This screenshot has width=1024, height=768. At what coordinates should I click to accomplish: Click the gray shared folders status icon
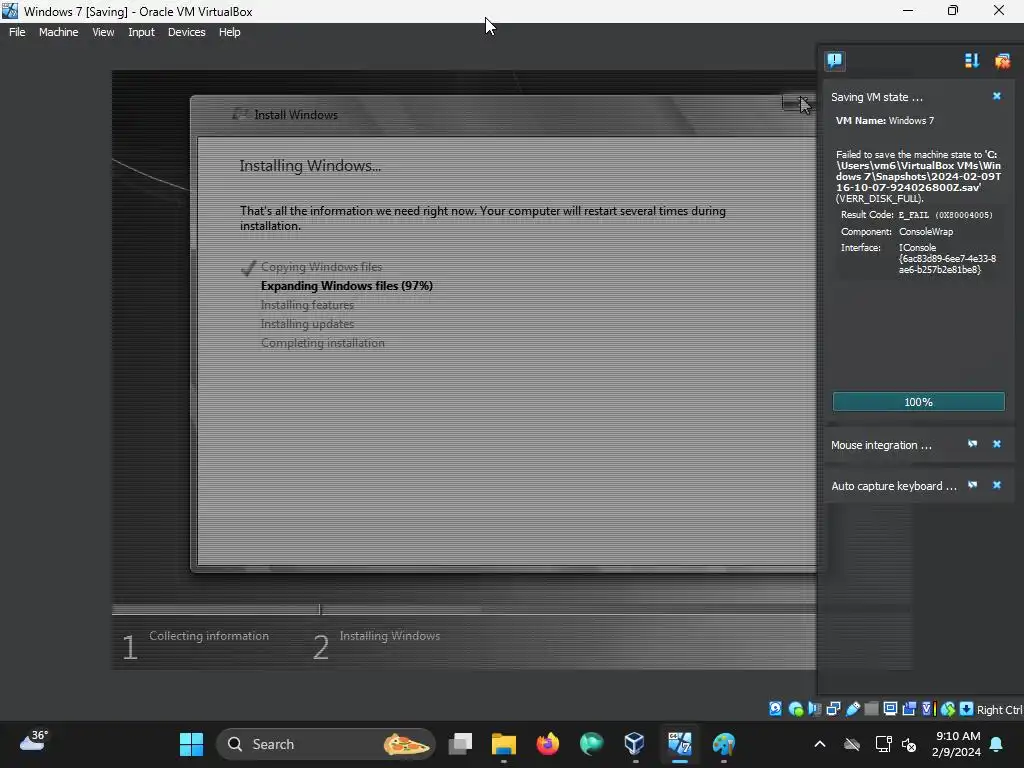pos(871,709)
